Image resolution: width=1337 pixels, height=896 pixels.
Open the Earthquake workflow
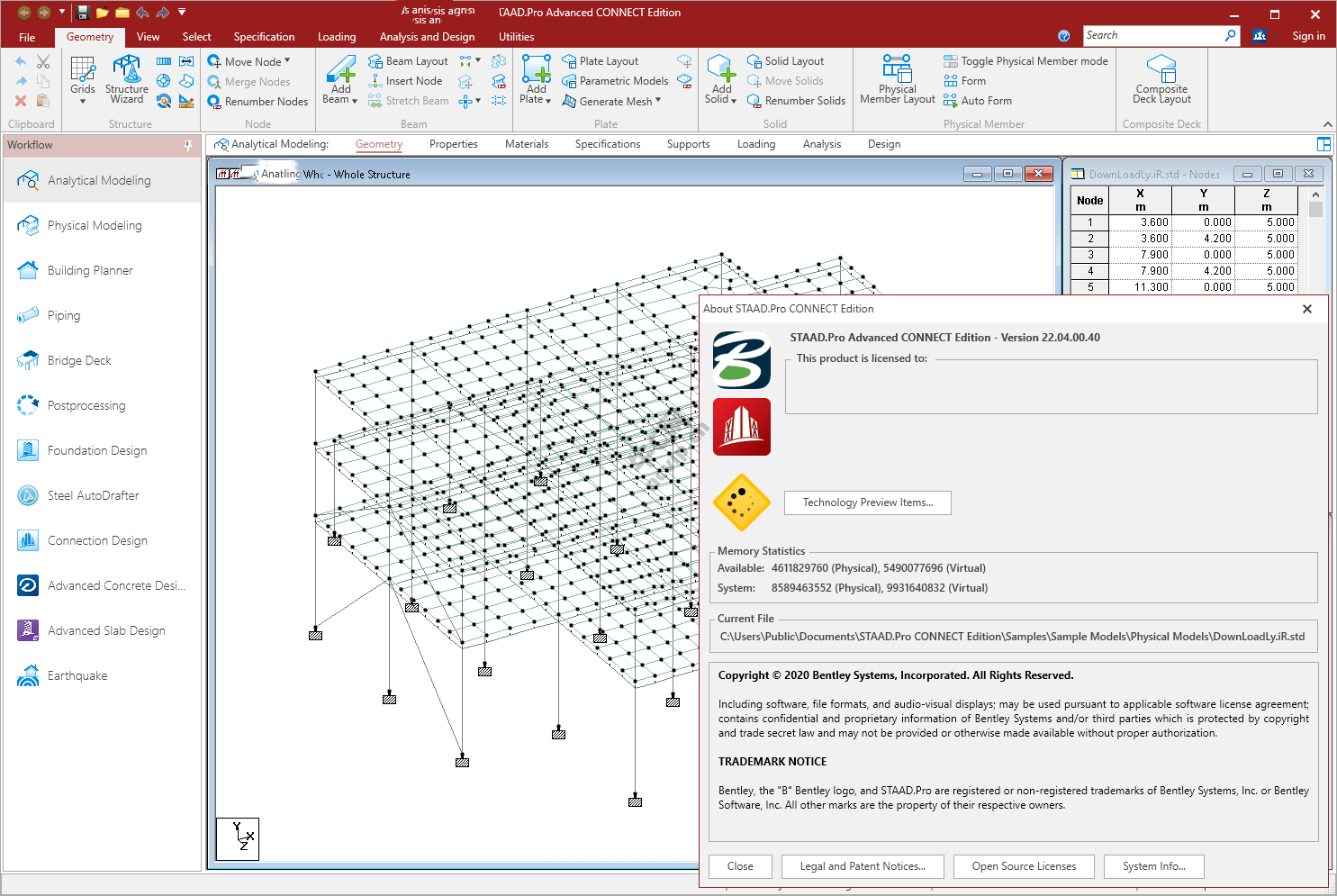[102, 675]
